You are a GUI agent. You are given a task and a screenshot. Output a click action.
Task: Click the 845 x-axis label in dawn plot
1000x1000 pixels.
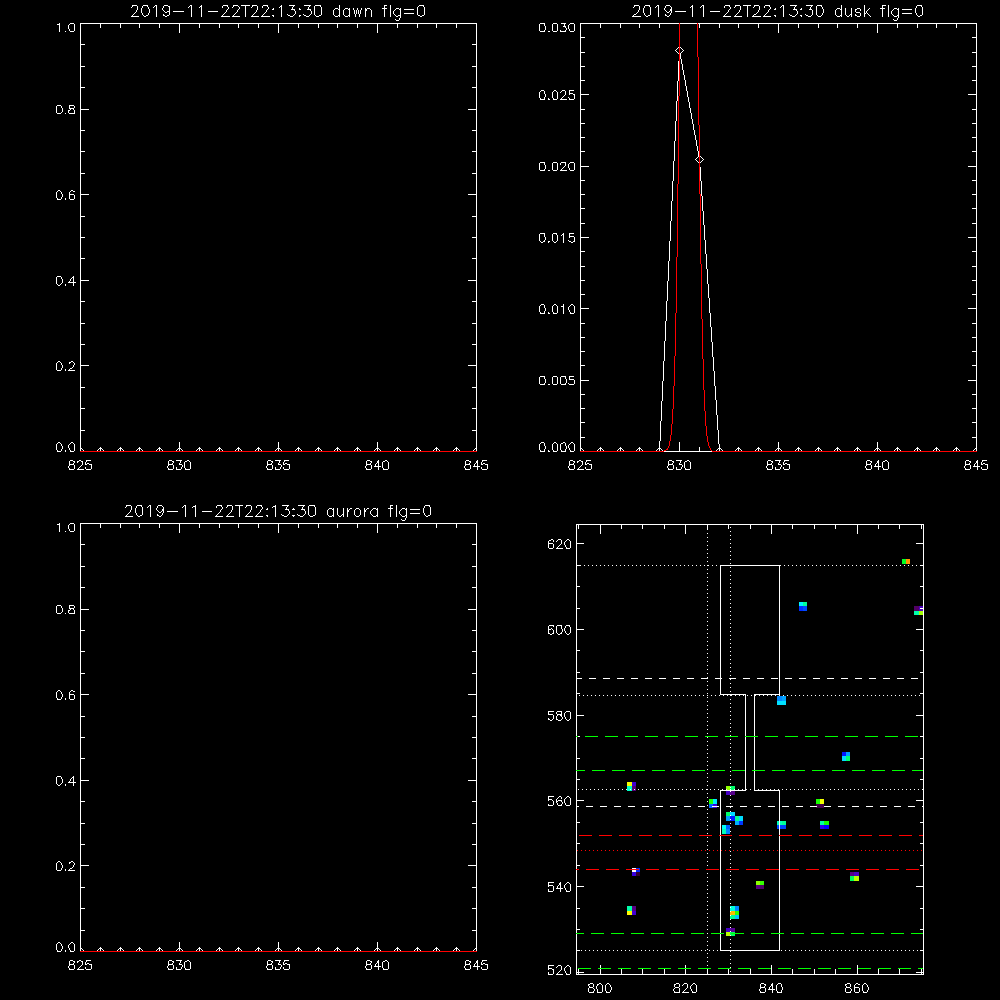[476, 466]
